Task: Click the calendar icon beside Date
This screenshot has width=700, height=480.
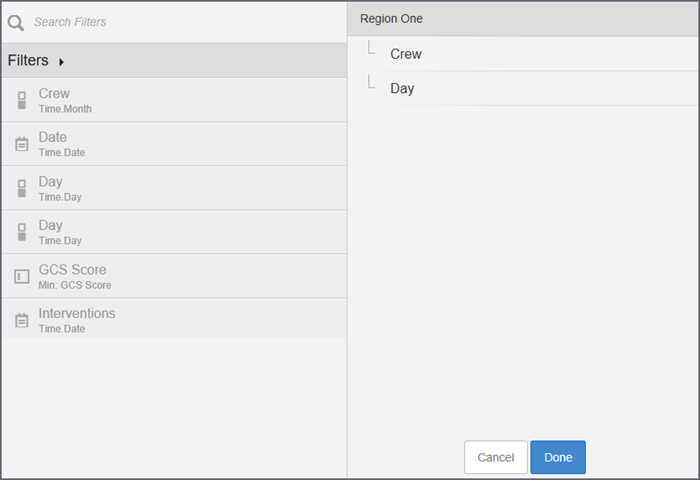Action: click(x=21, y=144)
